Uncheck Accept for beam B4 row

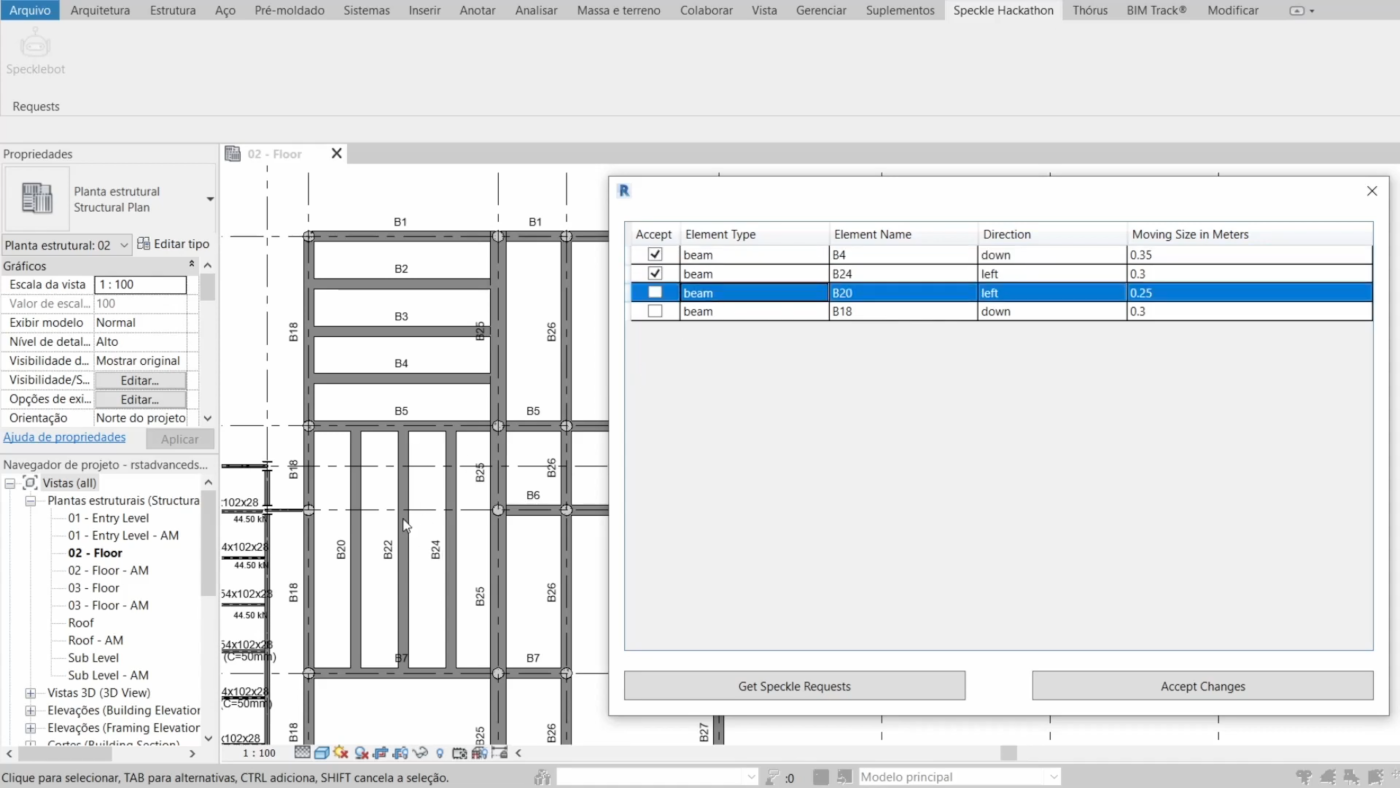click(x=655, y=255)
